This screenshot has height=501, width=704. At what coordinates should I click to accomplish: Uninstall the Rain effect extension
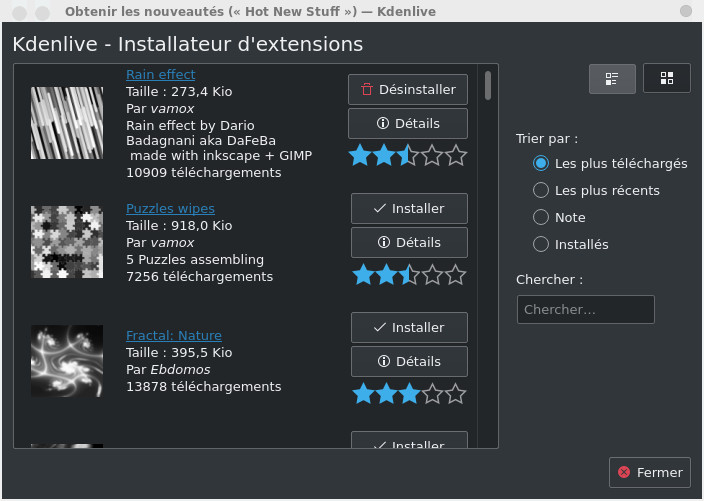[x=408, y=89]
